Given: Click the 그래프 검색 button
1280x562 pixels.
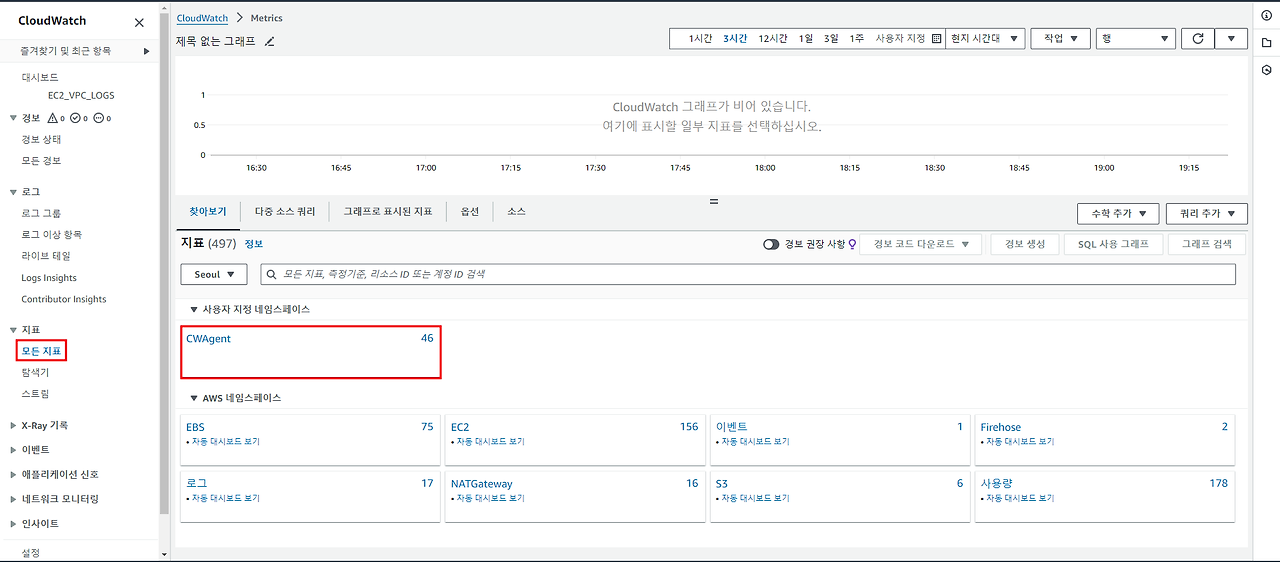Looking at the screenshot, I should [x=1207, y=244].
